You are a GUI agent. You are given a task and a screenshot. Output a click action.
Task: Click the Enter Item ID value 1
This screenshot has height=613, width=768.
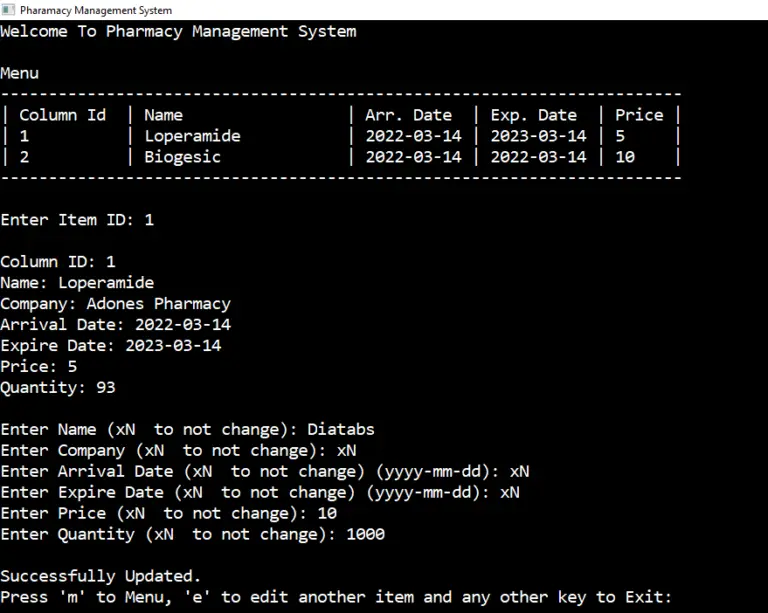149,220
